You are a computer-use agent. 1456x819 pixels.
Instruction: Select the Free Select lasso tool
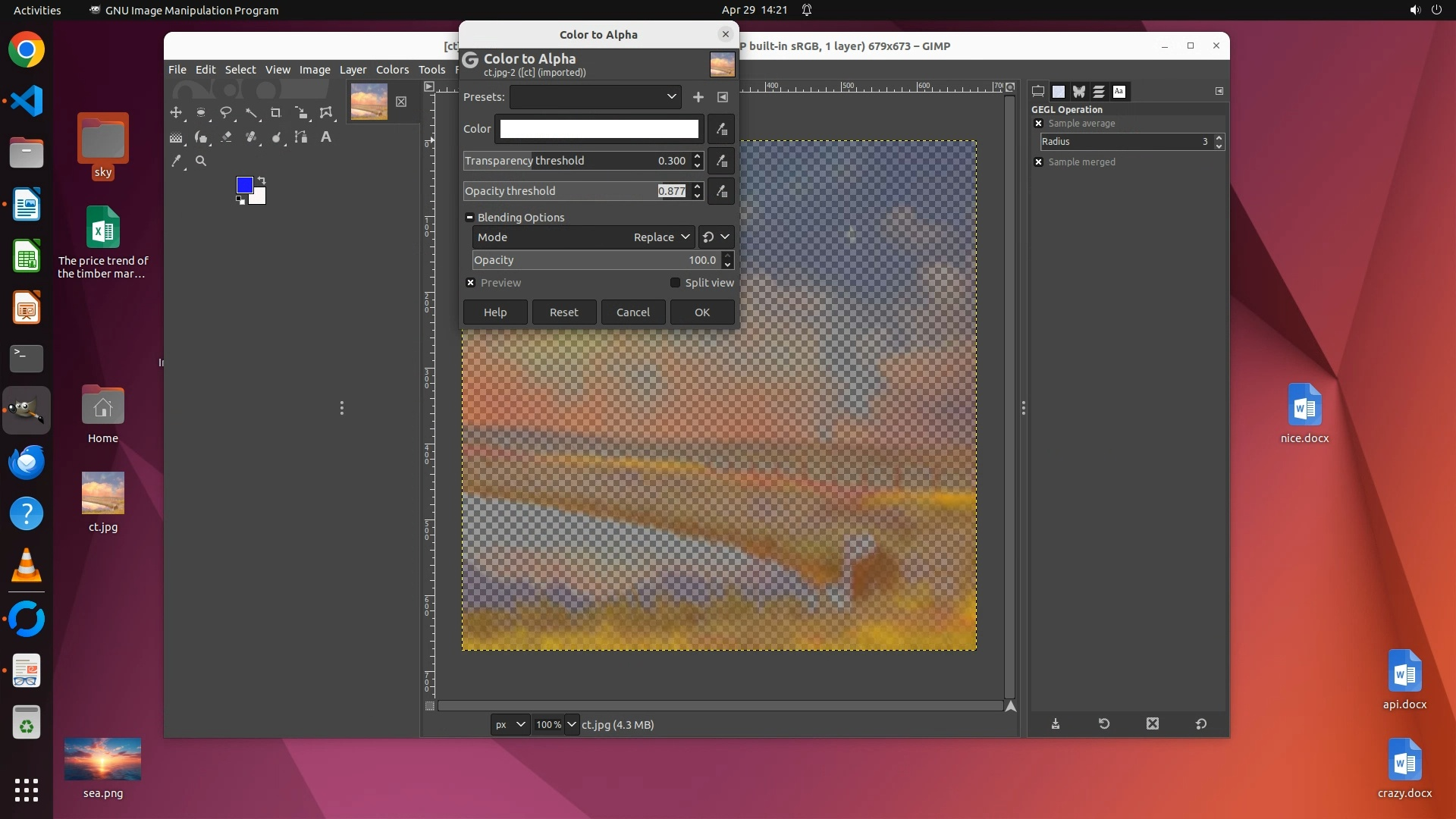(226, 113)
